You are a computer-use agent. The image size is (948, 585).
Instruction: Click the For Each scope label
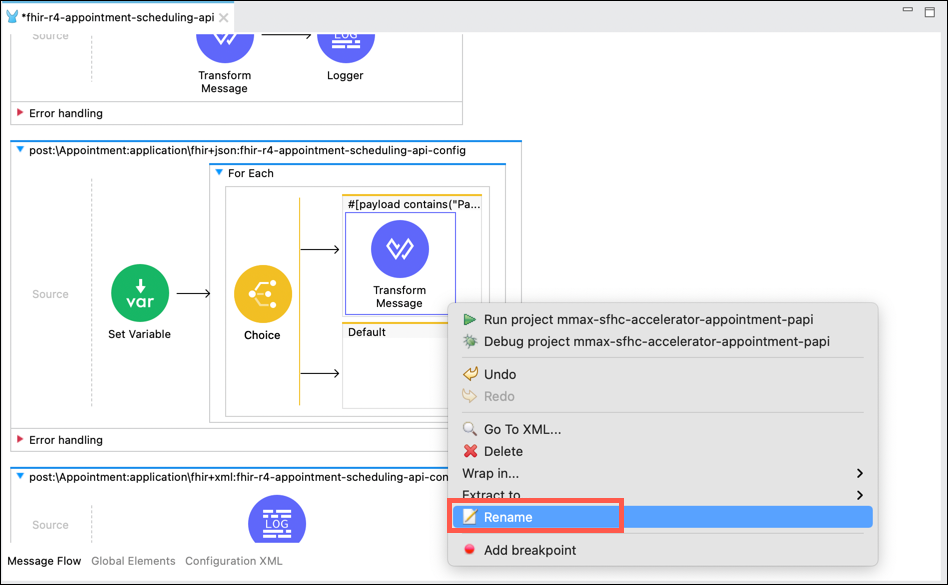pyautogui.click(x=250, y=173)
